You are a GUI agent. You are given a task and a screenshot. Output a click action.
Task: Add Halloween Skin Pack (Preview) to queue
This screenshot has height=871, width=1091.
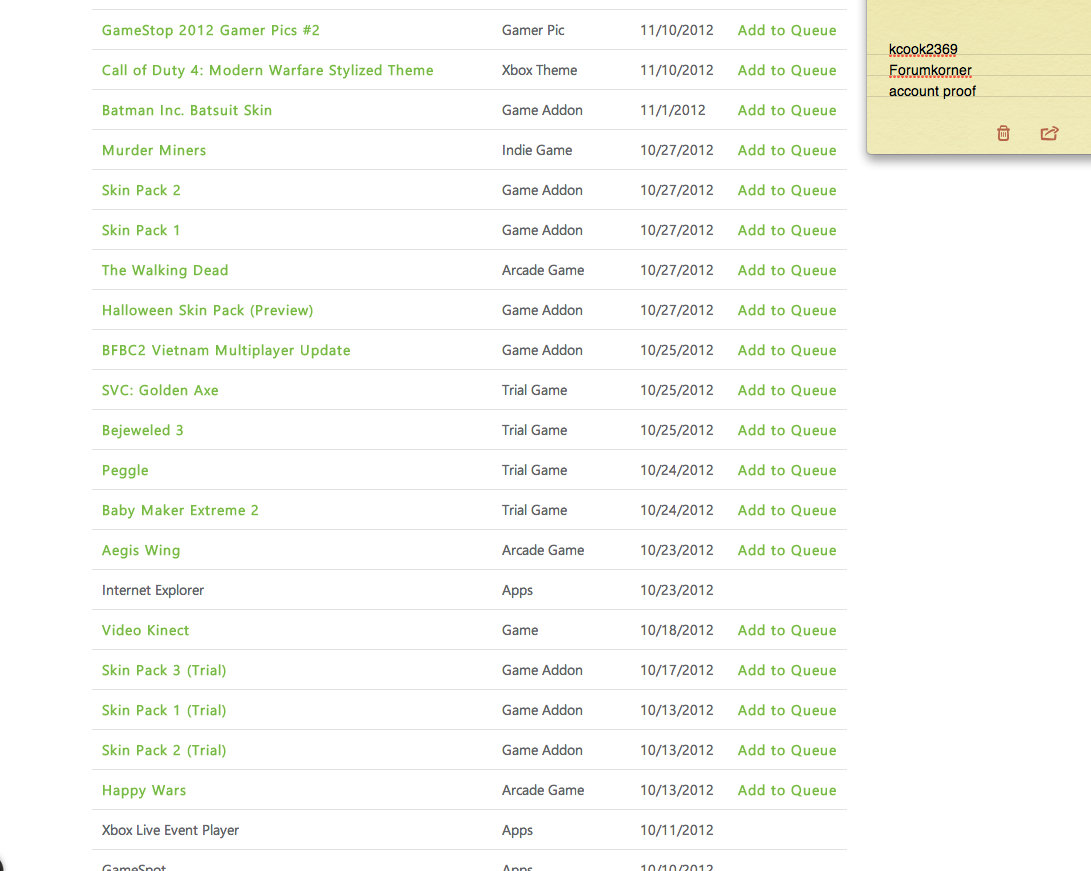click(787, 310)
